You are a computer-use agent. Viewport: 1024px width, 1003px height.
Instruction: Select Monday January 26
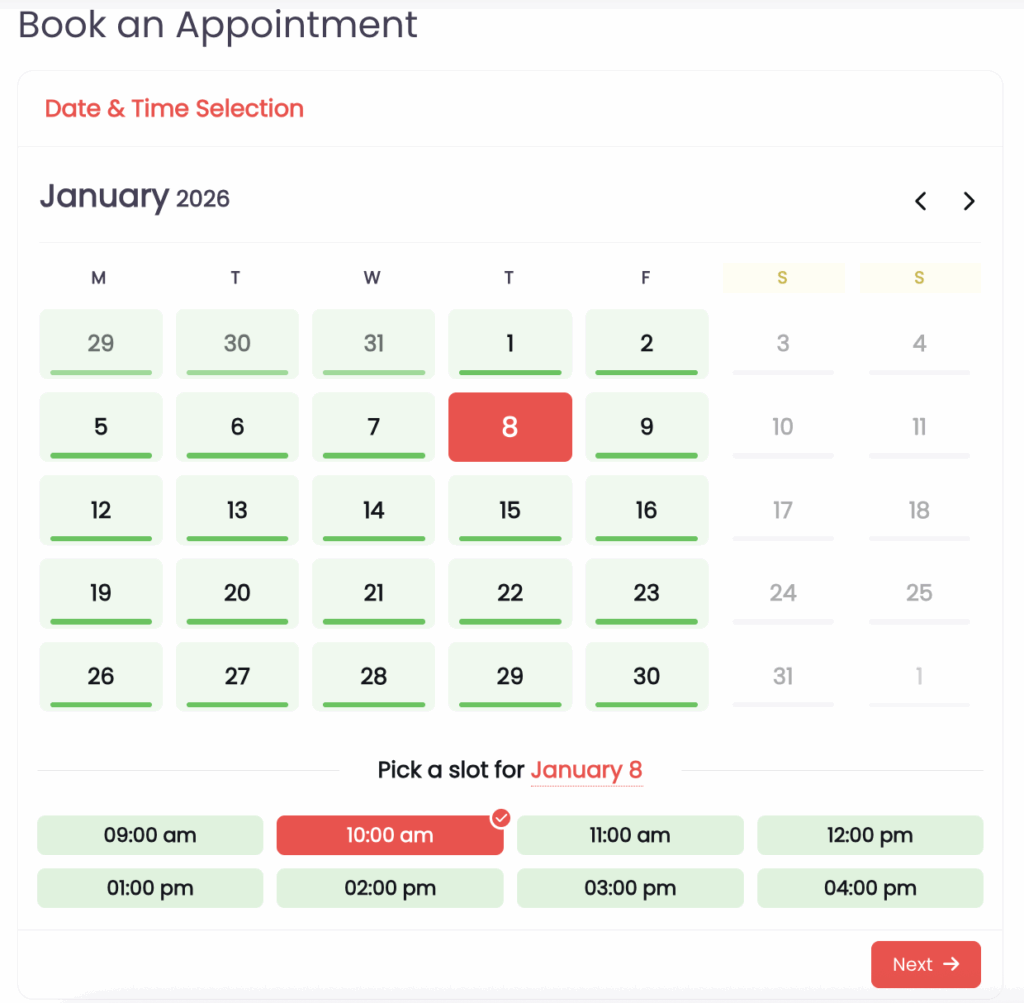click(100, 676)
